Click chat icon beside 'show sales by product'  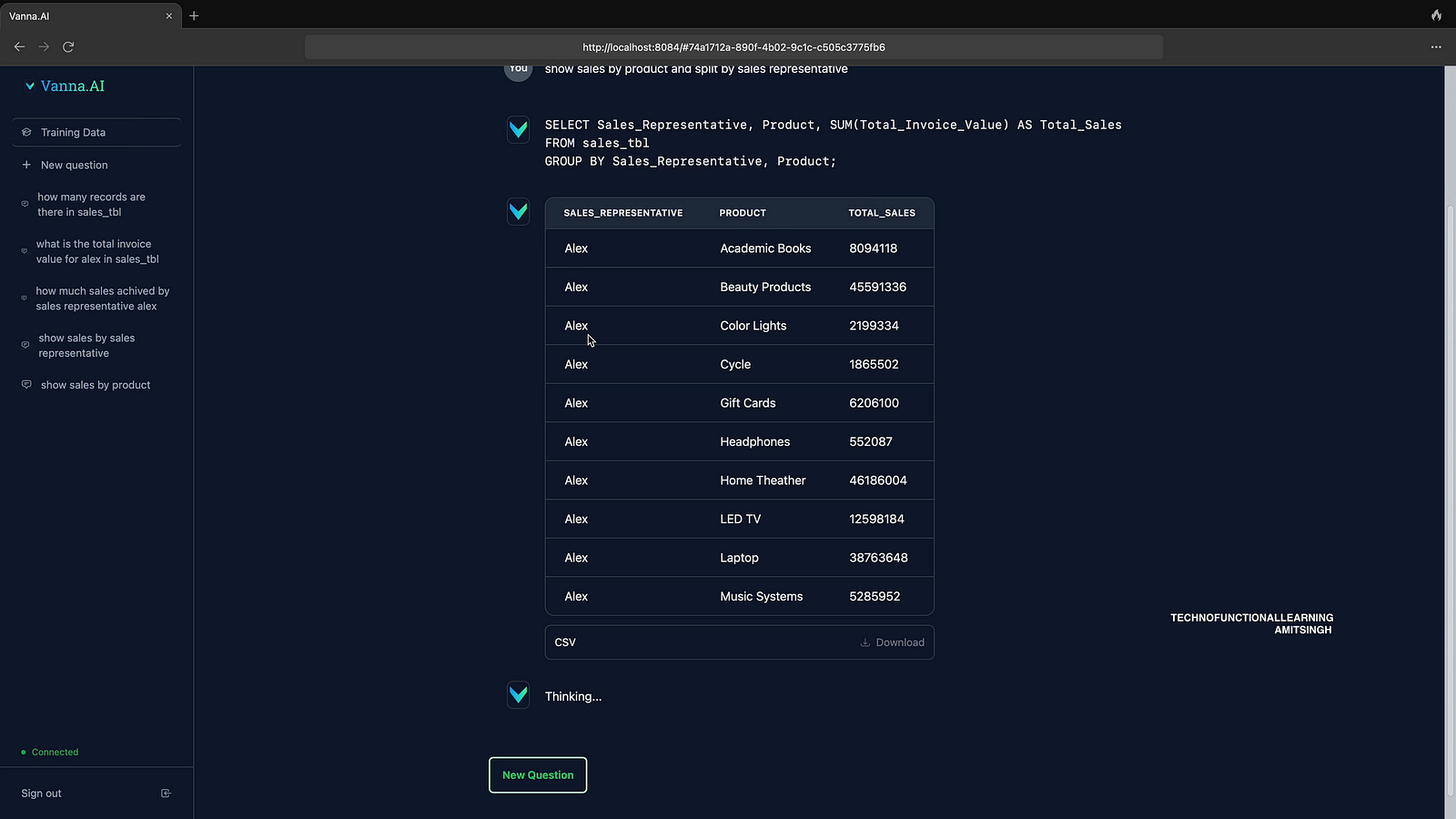(26, 385)
